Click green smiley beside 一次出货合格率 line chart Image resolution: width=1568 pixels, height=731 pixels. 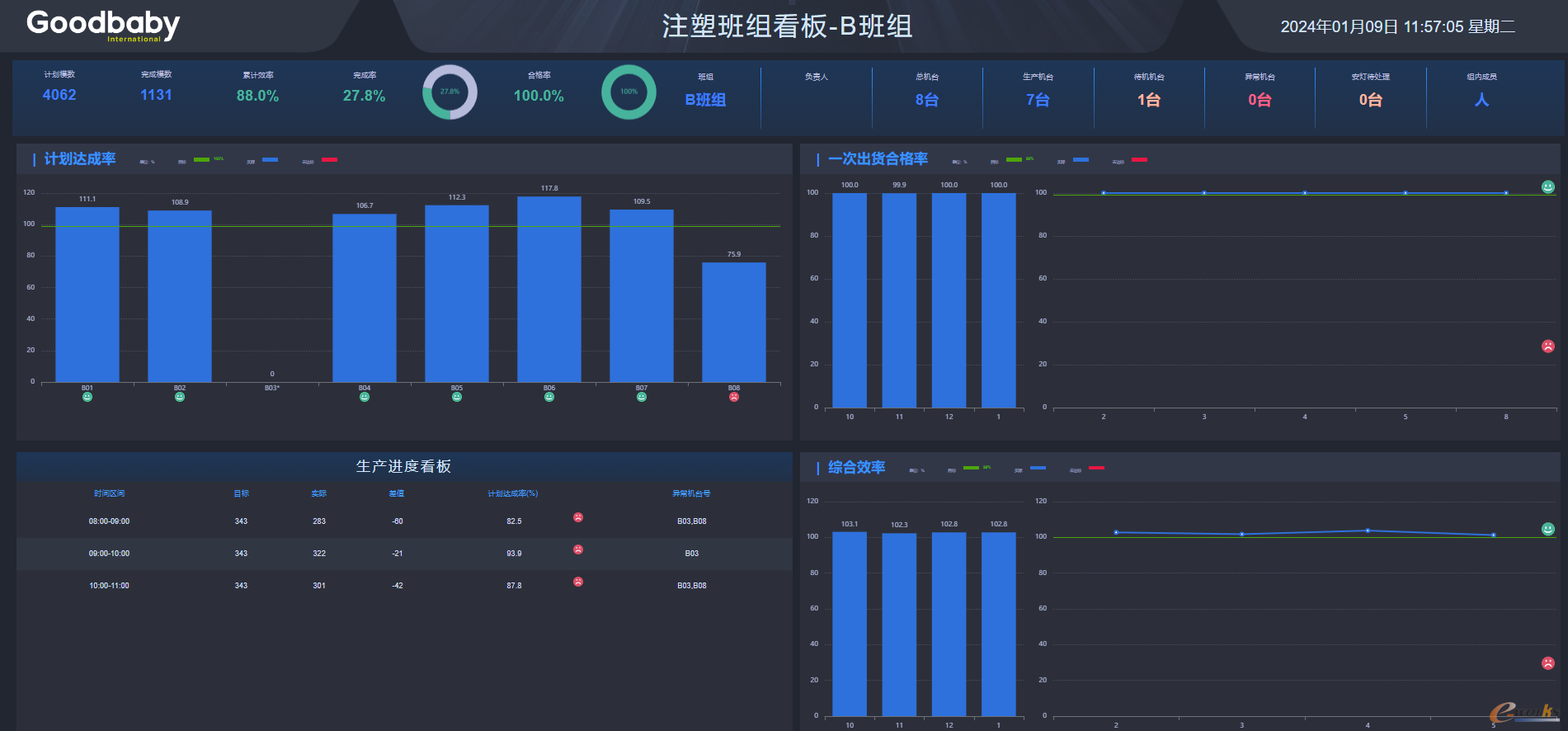[1548, 187]
